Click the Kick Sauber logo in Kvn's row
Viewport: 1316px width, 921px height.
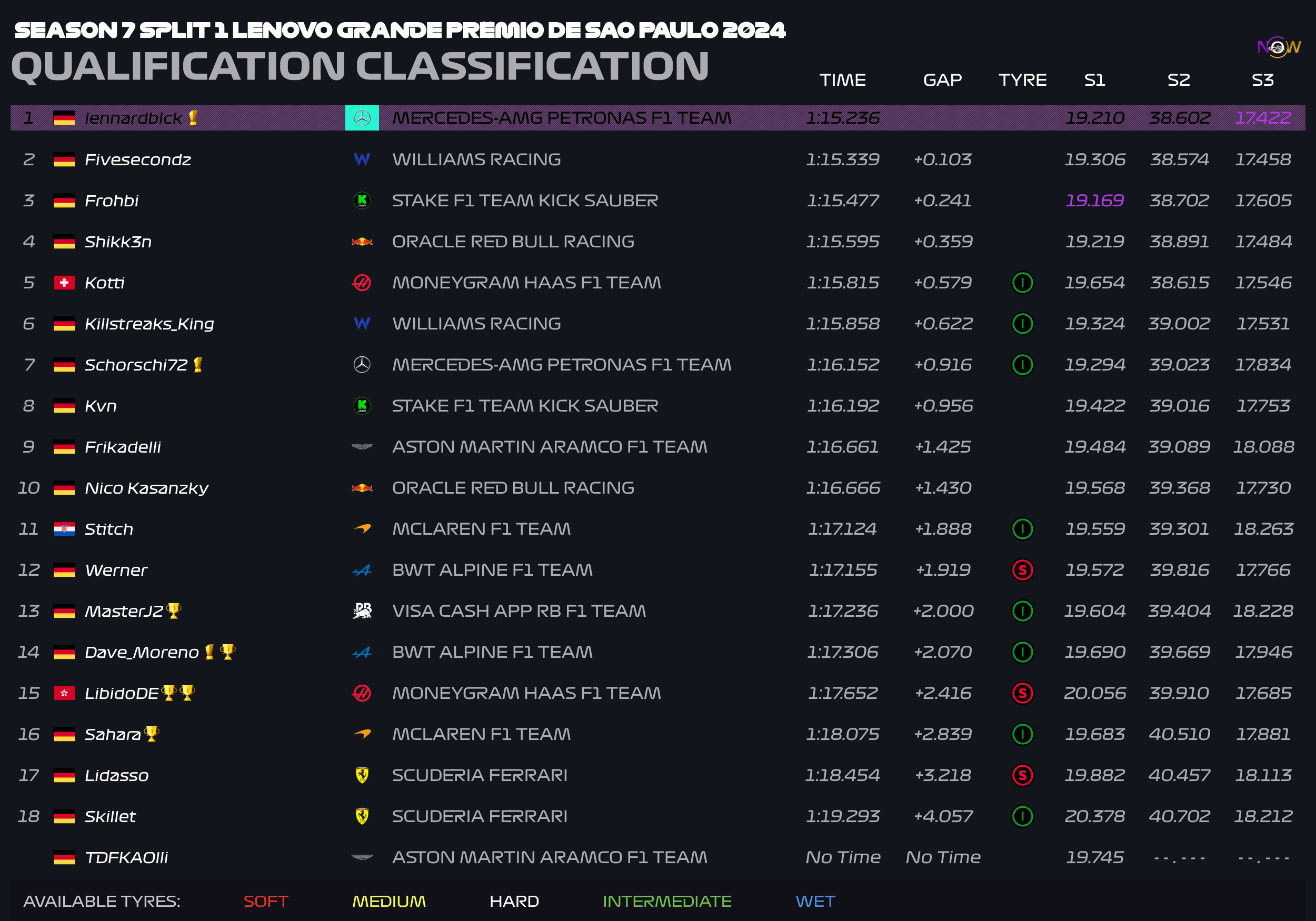click(362, 406)
